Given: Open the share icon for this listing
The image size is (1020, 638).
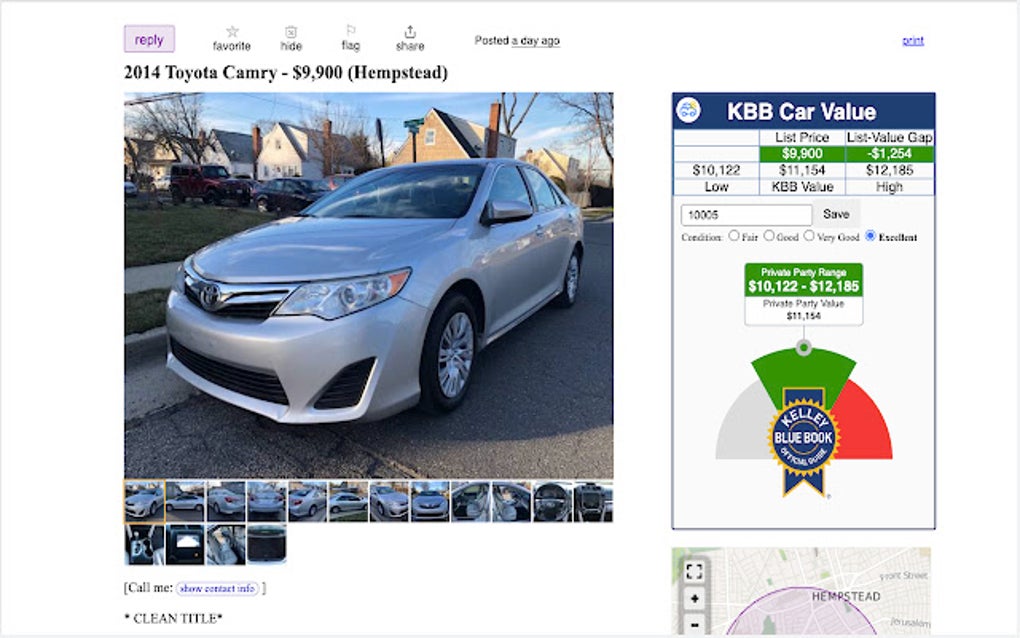Looking at the screenshot, I should coord(410,31).
